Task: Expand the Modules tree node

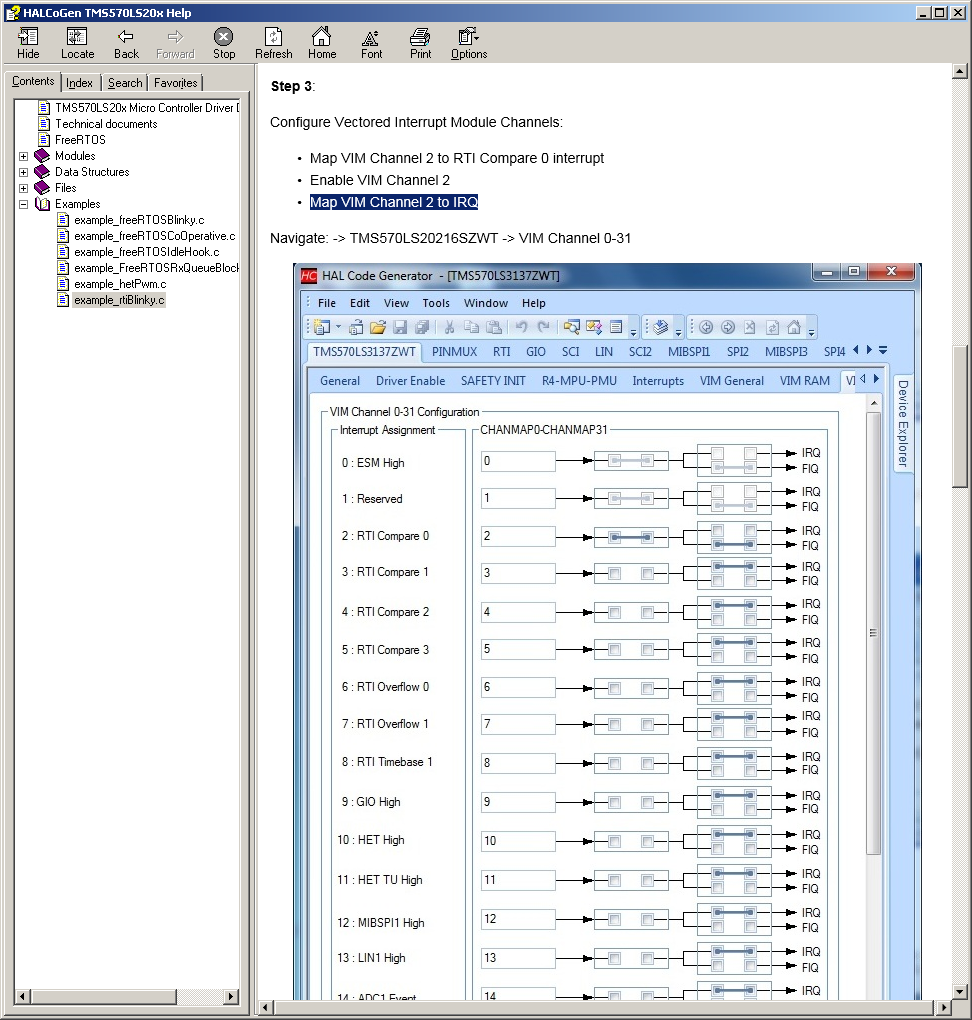Action: [23, 156]
